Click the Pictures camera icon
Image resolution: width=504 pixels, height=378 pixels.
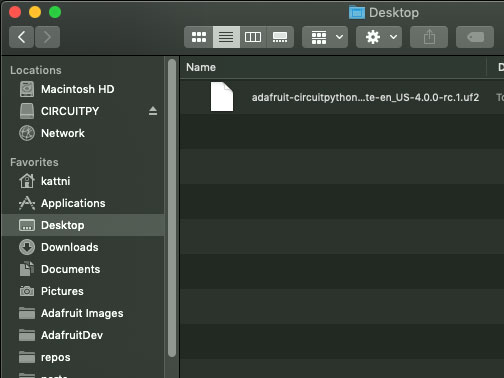pyautogui.click(x=27, y=291)
